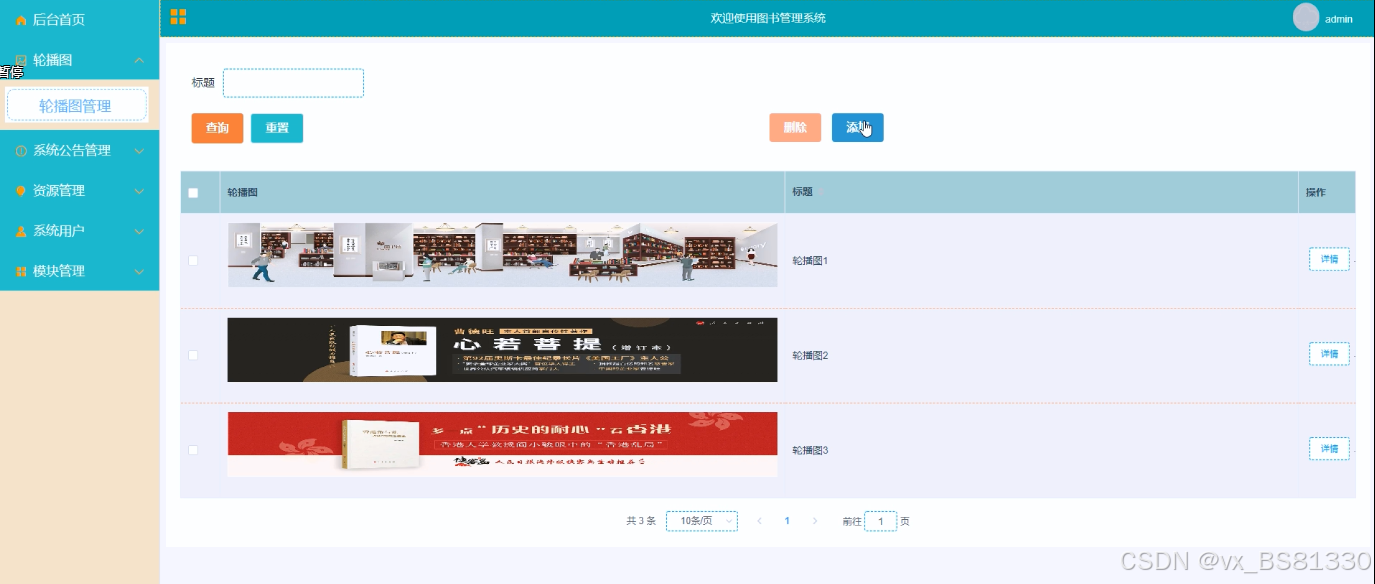This screenshot has width=1375, height=584.
Task: Click the 系统公告管理 info icon
Action: tap(21, 151)
